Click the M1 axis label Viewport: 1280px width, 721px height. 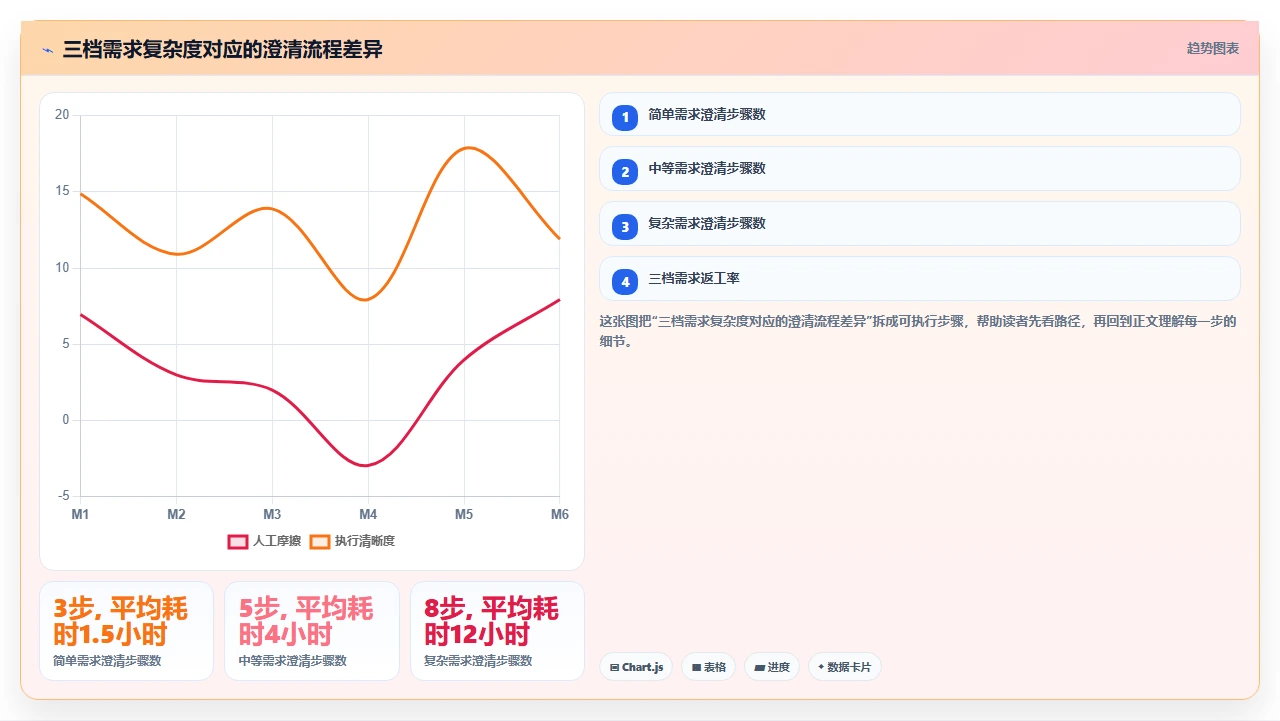80,514
